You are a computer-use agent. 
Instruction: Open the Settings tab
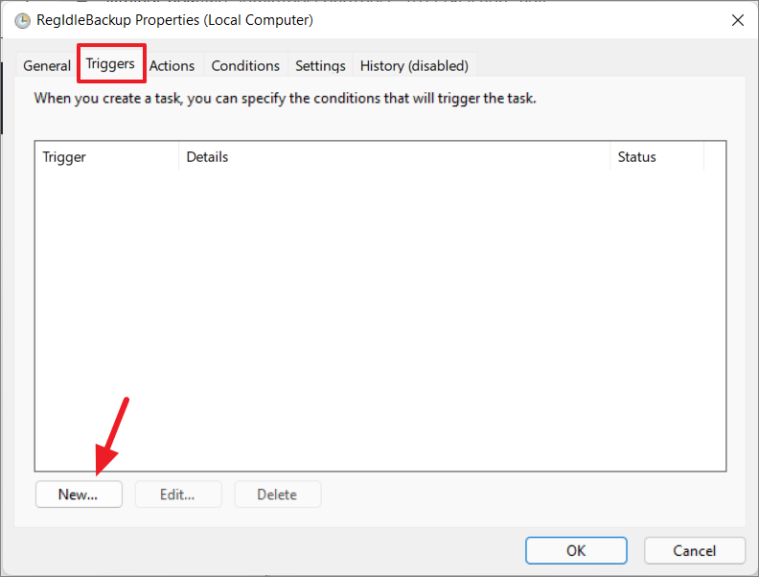click(320, 66)
